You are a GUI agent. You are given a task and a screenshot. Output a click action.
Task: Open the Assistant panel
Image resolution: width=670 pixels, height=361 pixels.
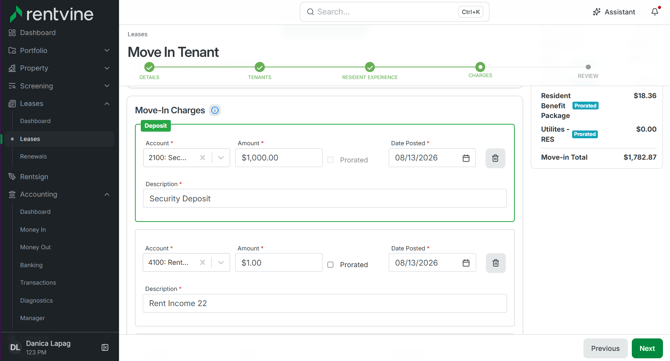pos(614,12)
